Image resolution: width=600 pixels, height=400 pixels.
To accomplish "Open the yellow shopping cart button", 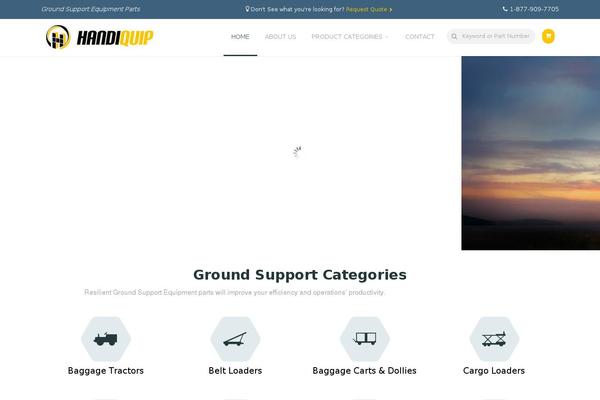I will tap(548, 36).
